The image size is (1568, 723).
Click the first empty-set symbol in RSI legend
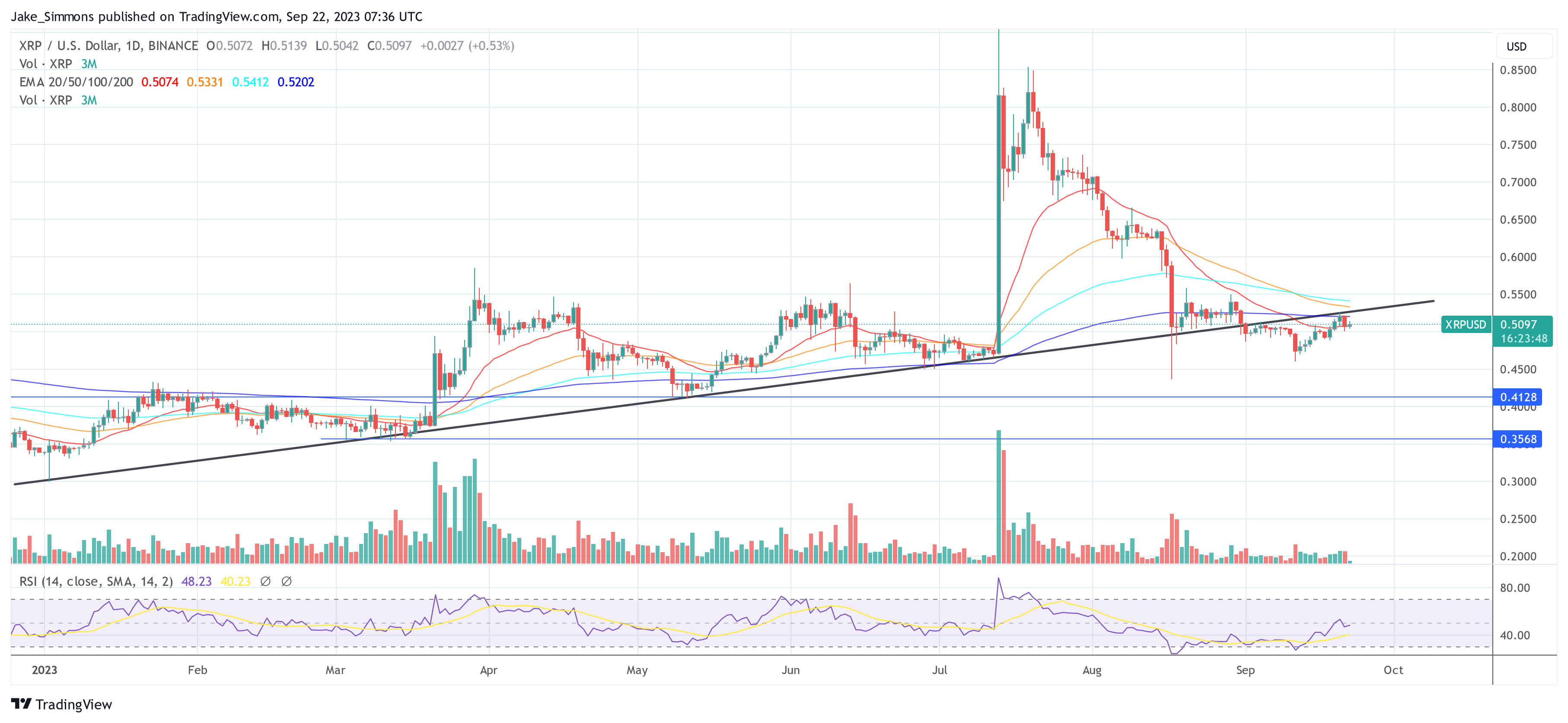pyautogui.click(x=265, y=582)
